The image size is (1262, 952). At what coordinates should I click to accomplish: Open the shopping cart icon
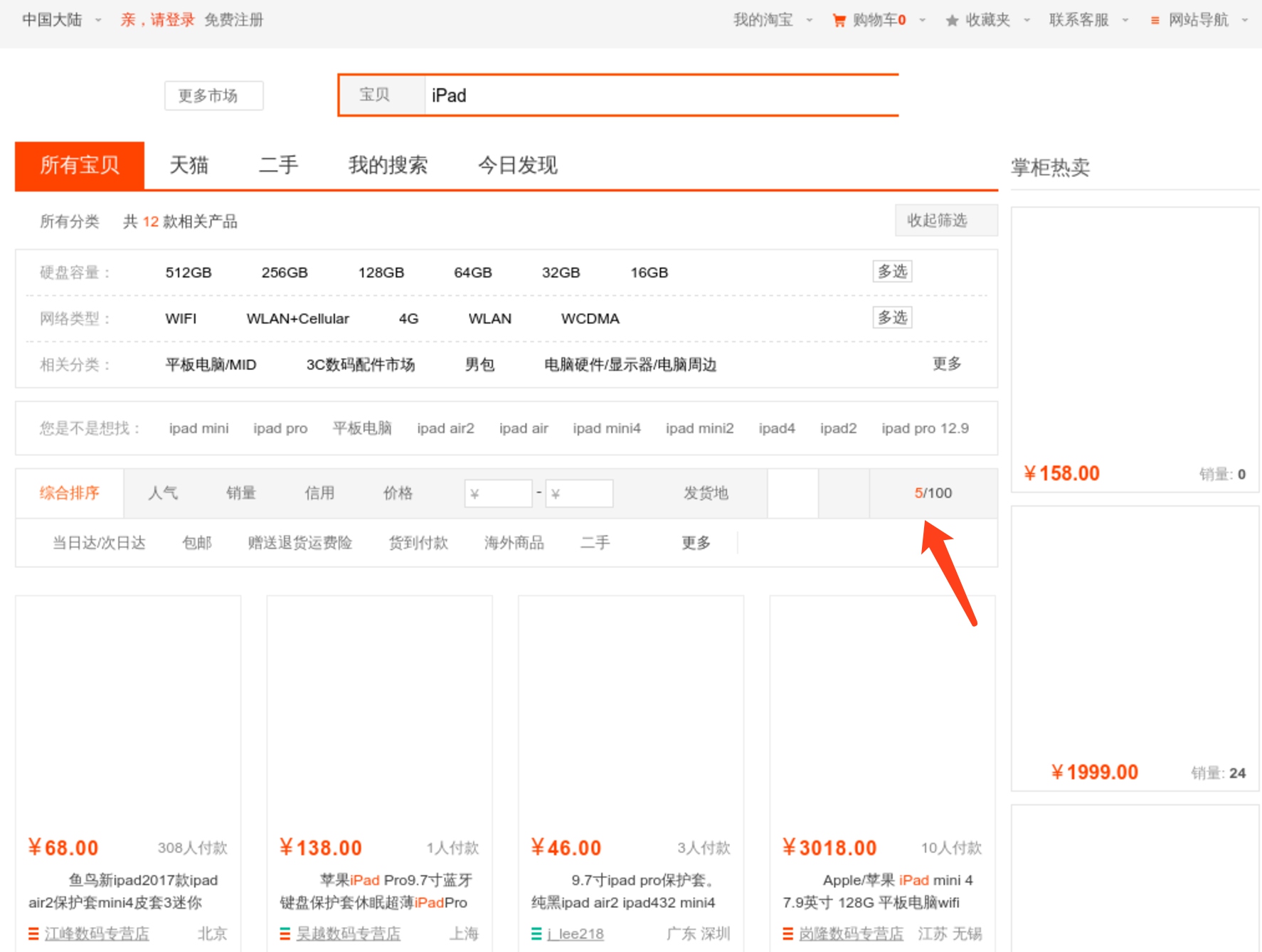(x=839, y=21)
